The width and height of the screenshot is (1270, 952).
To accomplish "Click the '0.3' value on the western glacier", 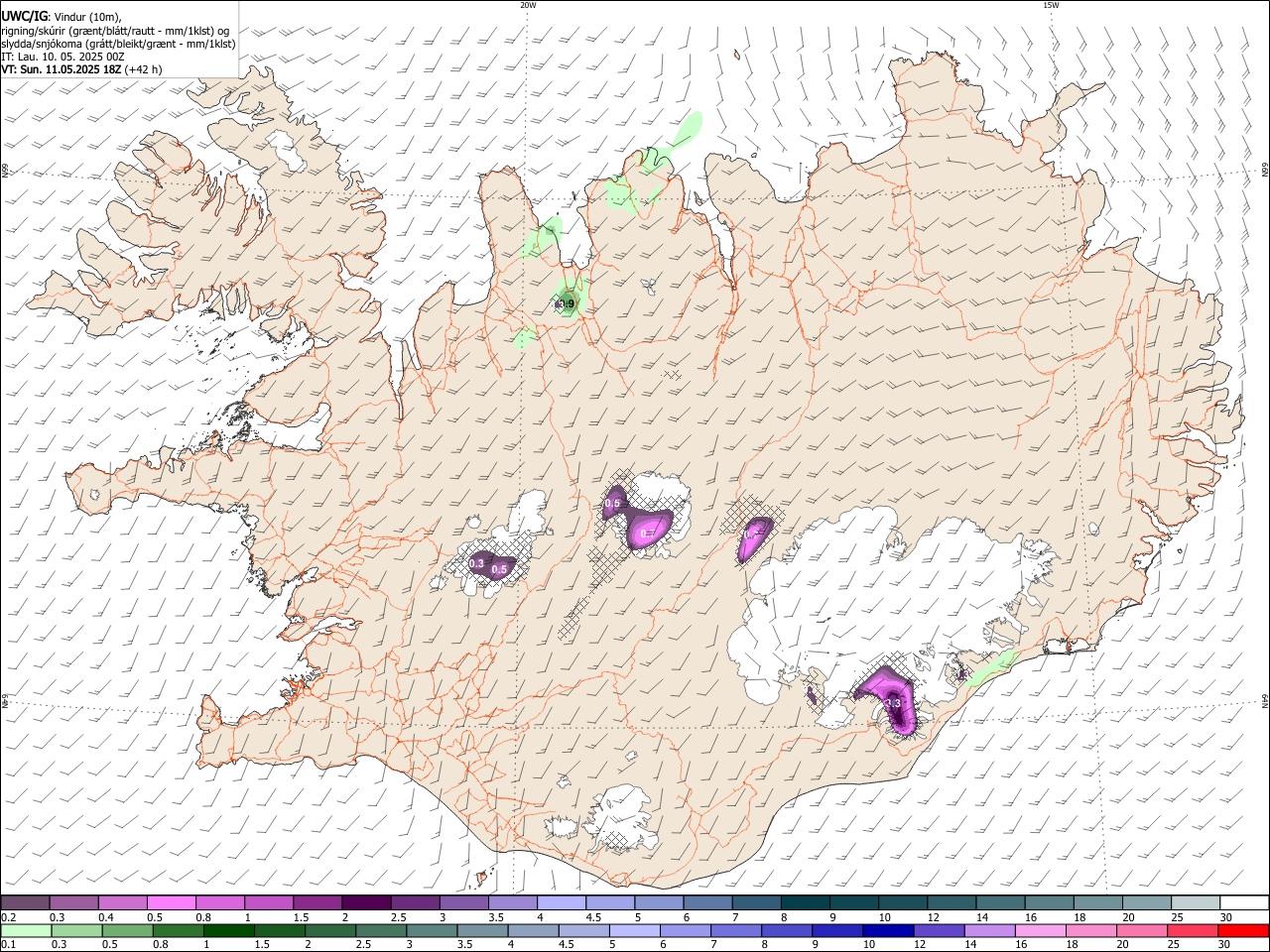I will (x=476, y=563).
